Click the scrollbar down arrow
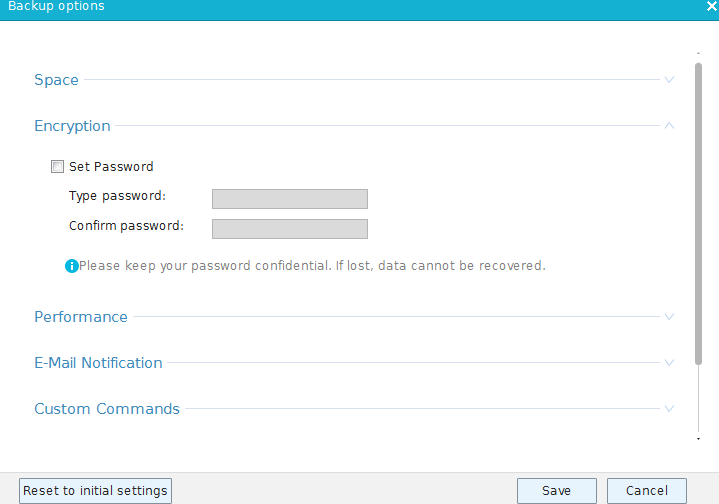Screen dimensions: 719x504 click(x=698, y=439)
